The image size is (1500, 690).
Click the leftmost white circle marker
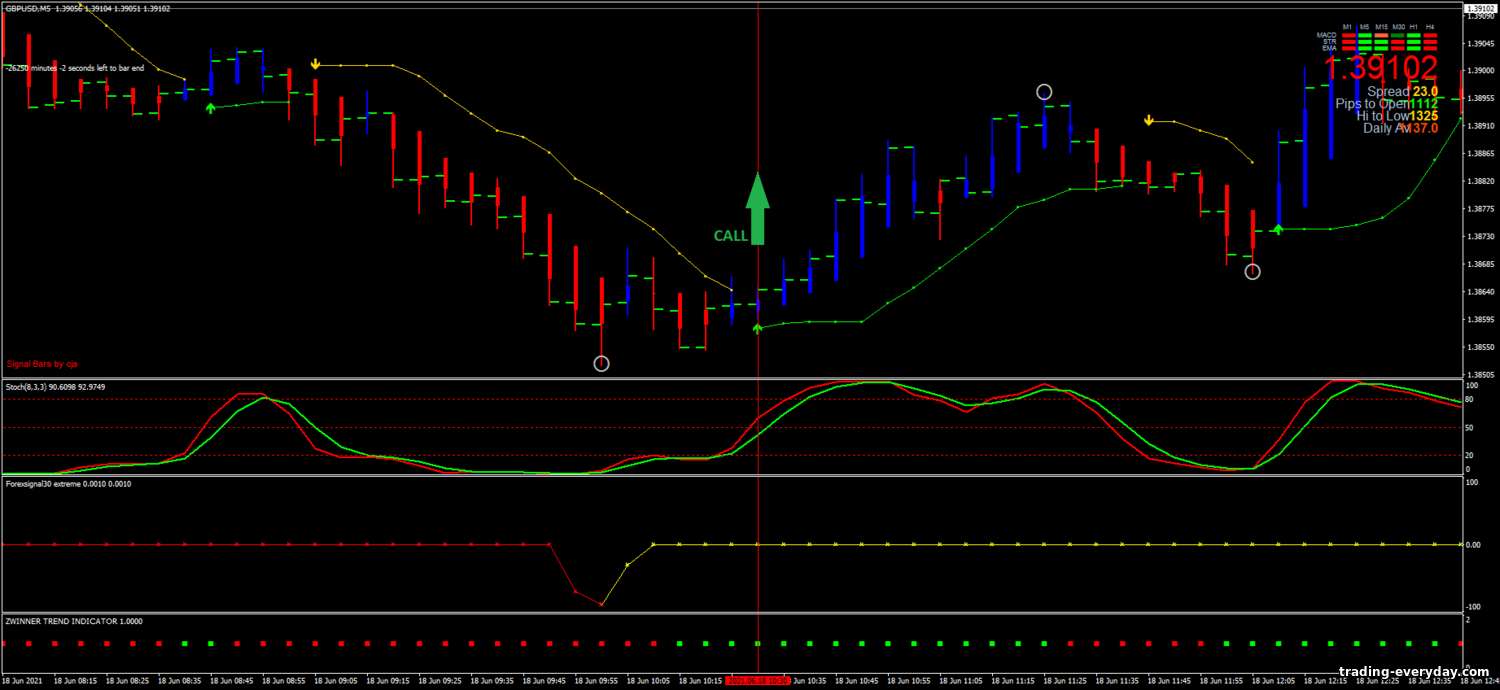pyautogui.click(x=601, y=363)
